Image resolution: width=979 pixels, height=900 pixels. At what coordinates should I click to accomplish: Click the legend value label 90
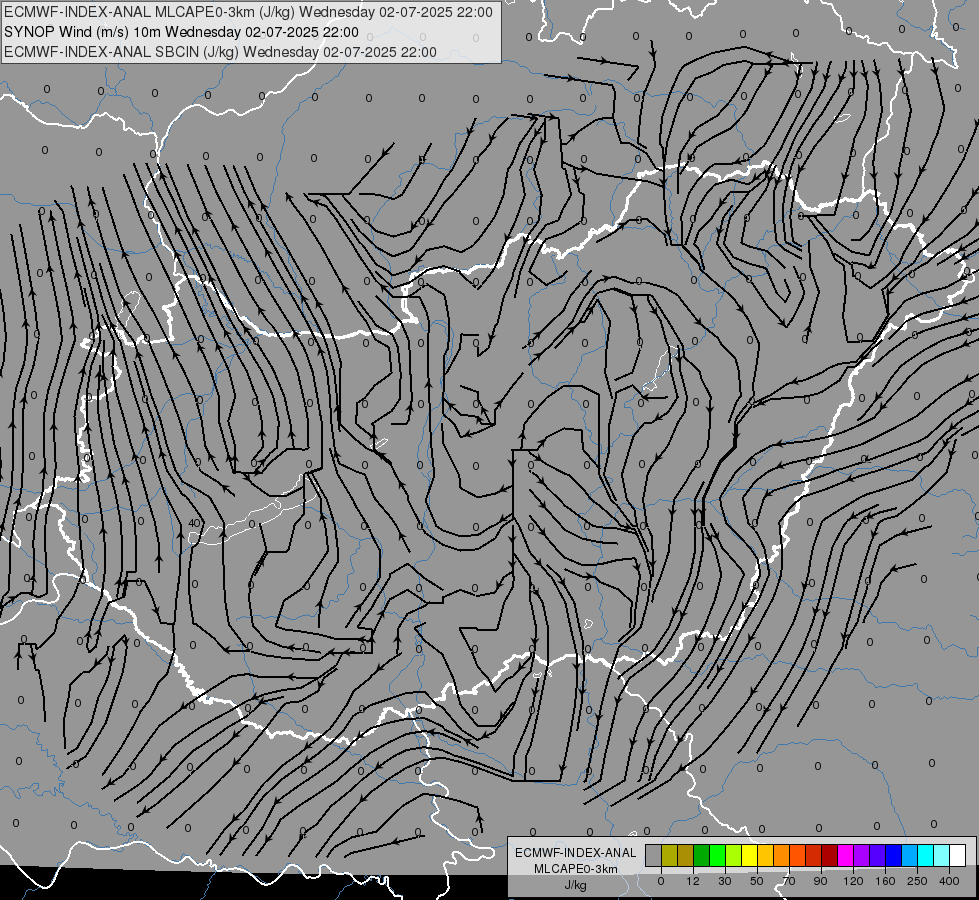click(x=820, y=881)
